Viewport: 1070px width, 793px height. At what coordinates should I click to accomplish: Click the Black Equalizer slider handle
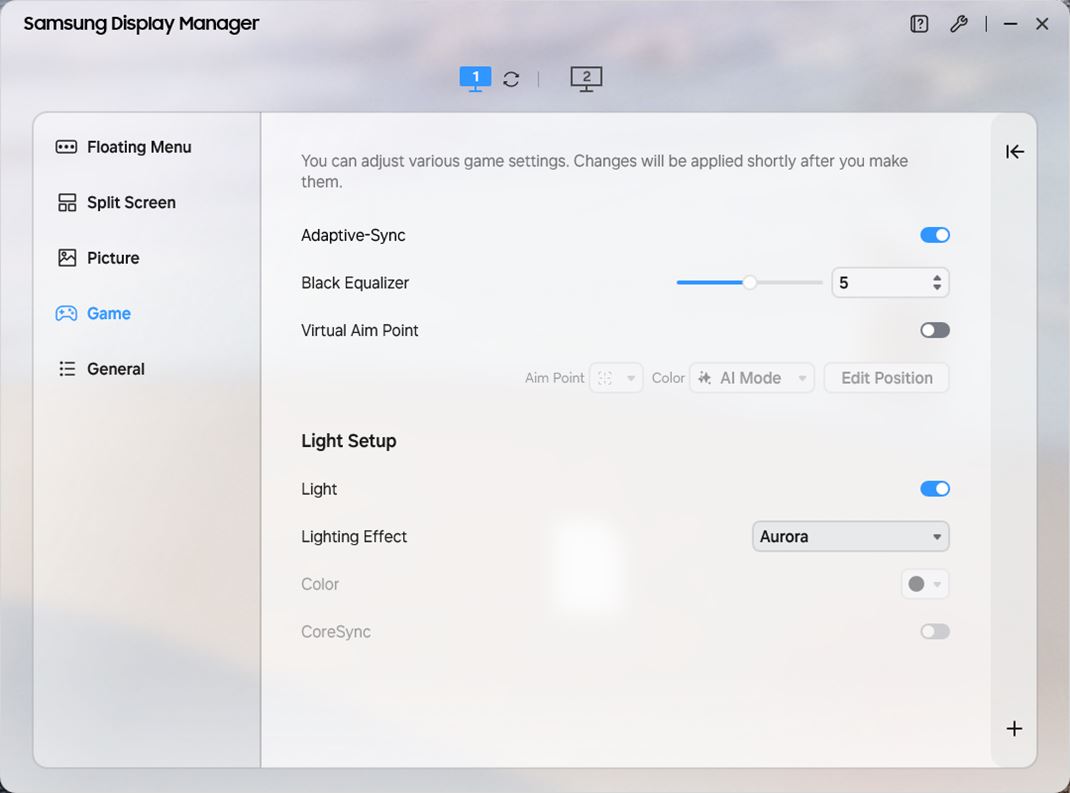(749, 283)
